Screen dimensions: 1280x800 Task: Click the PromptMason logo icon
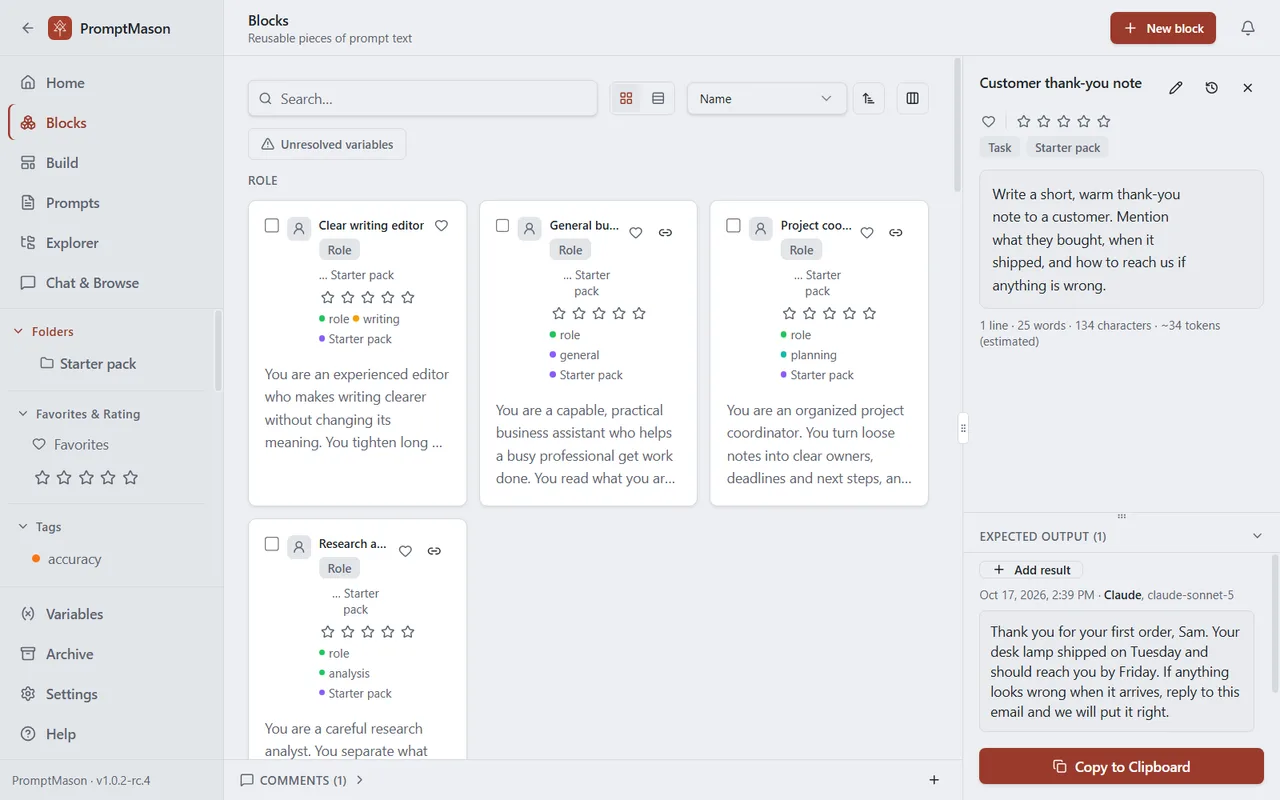[x=60, y=28]
